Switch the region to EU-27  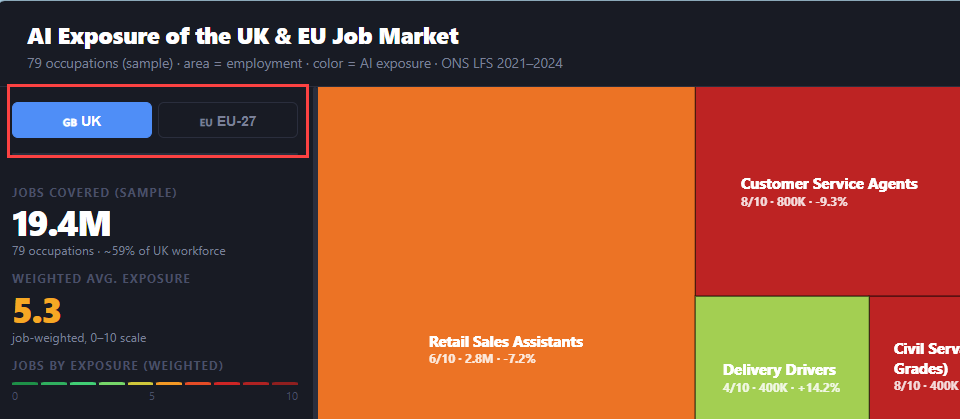click(228, 120)
